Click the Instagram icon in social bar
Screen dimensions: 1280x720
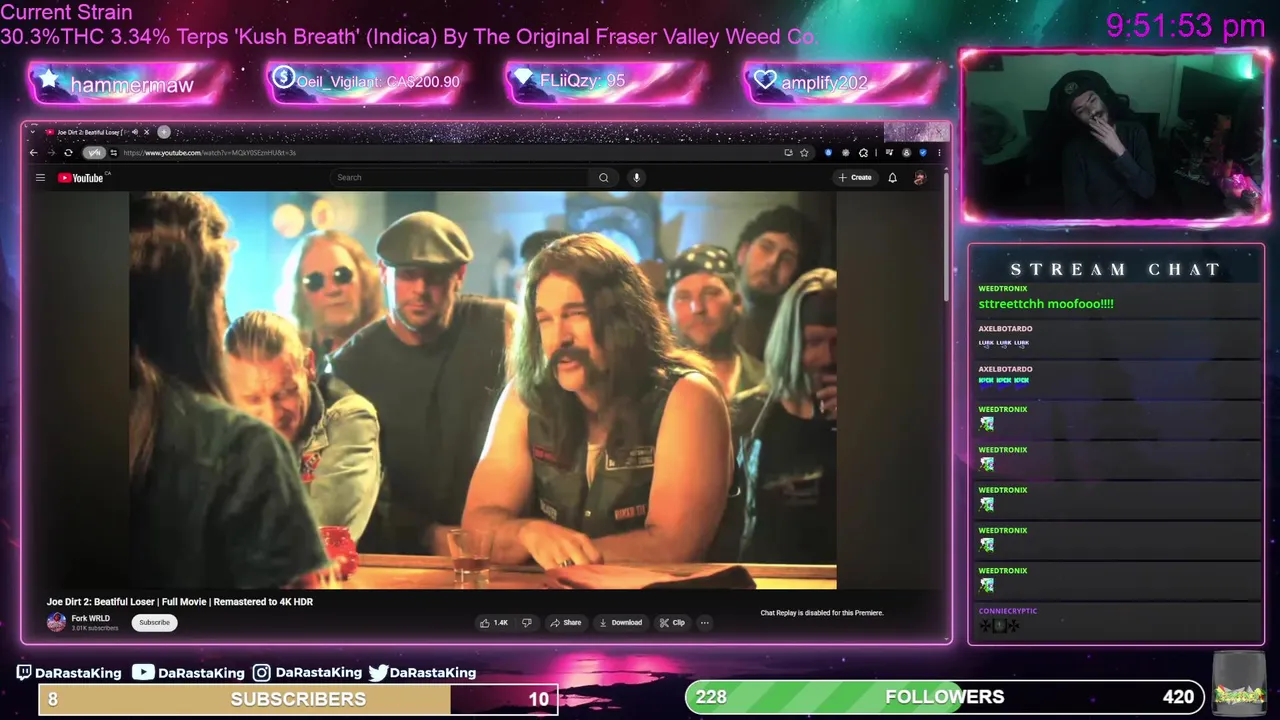(261, 673)
